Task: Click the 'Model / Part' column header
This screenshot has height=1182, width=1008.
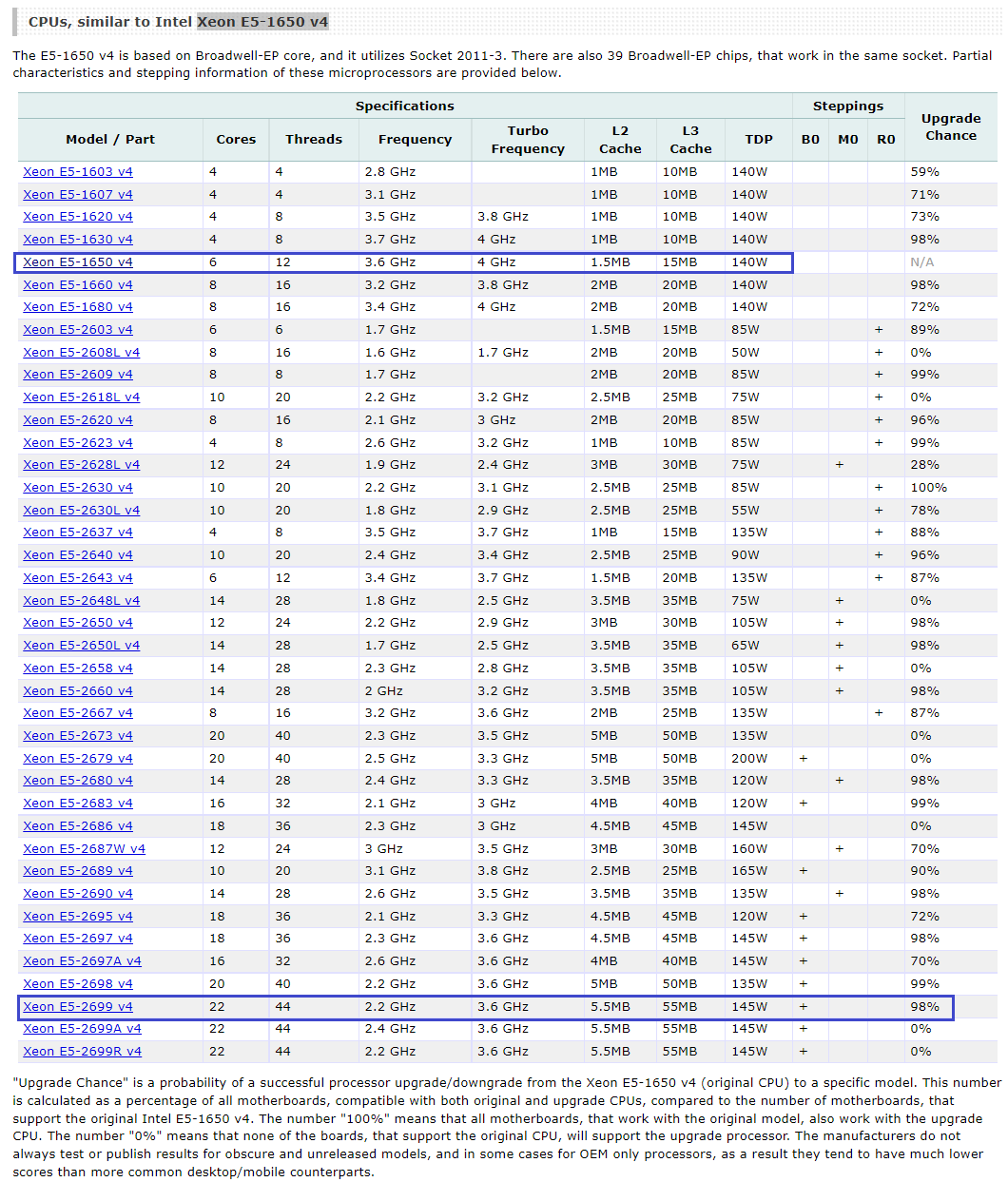Action: [110, 140]
